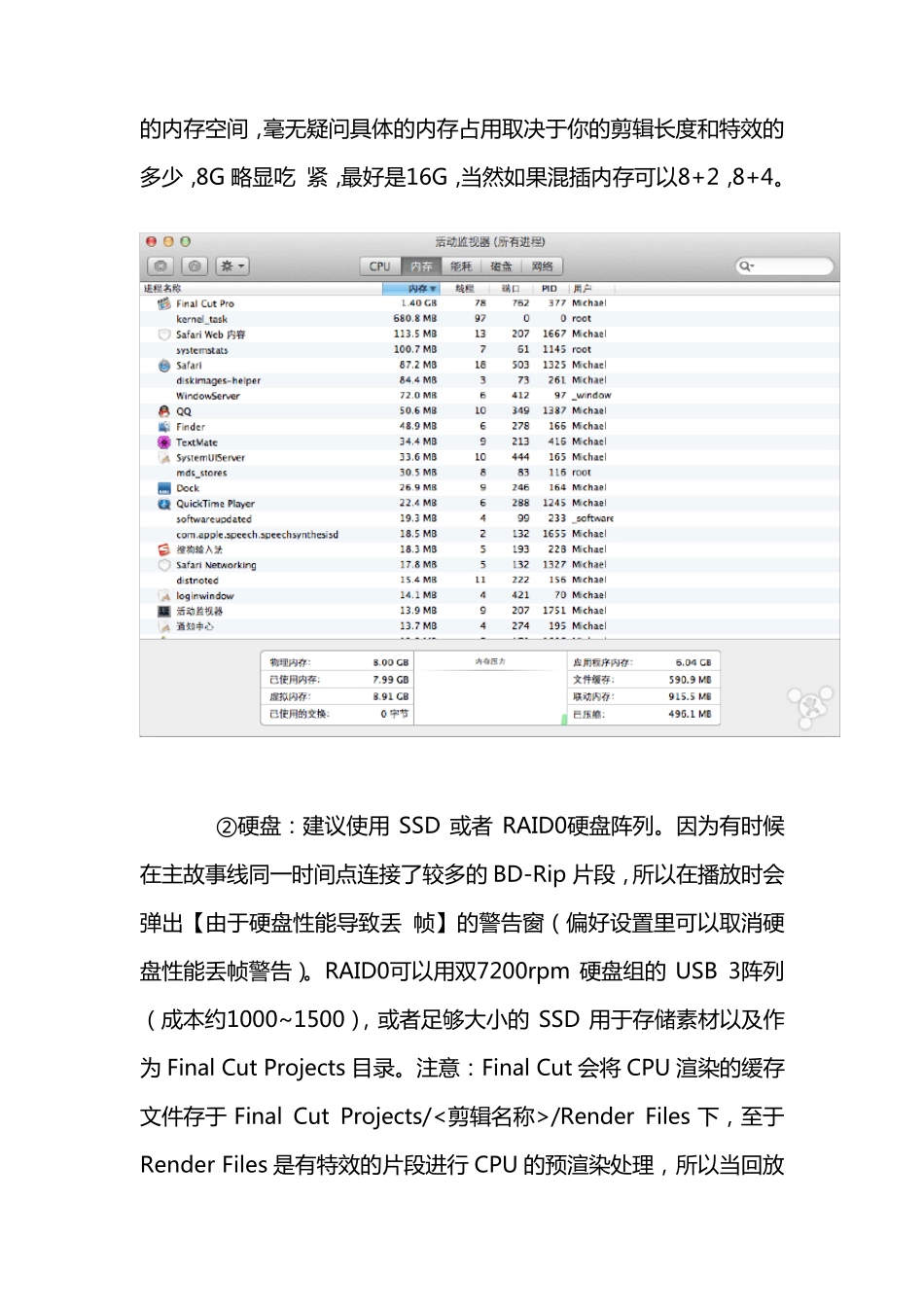Select the Safari Web 内容 process icon
This screenshot has width=924, height=1307.
tap(164, 335)
